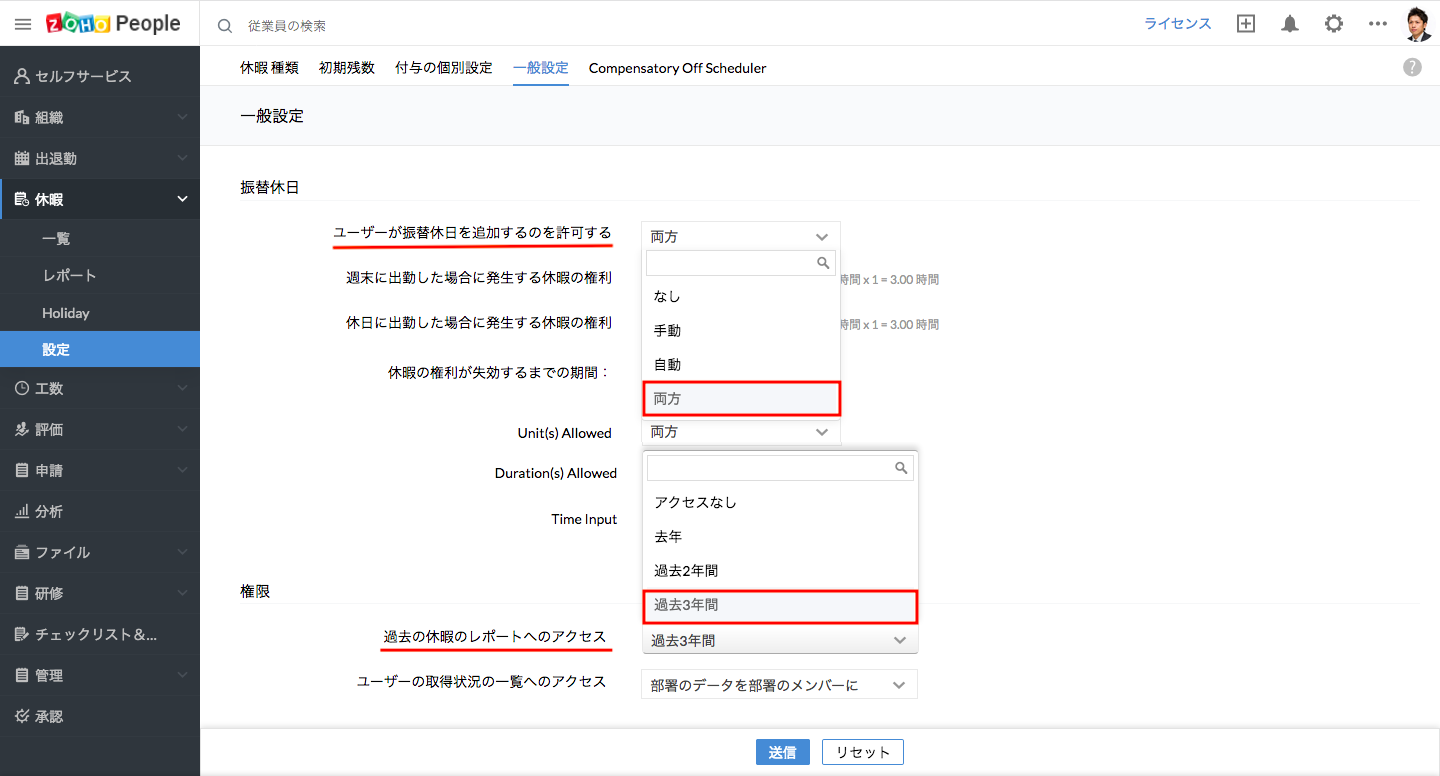Switch to Compensatory Off Scheduler tab
The image size is (1440, 776).
coord(677,68)
